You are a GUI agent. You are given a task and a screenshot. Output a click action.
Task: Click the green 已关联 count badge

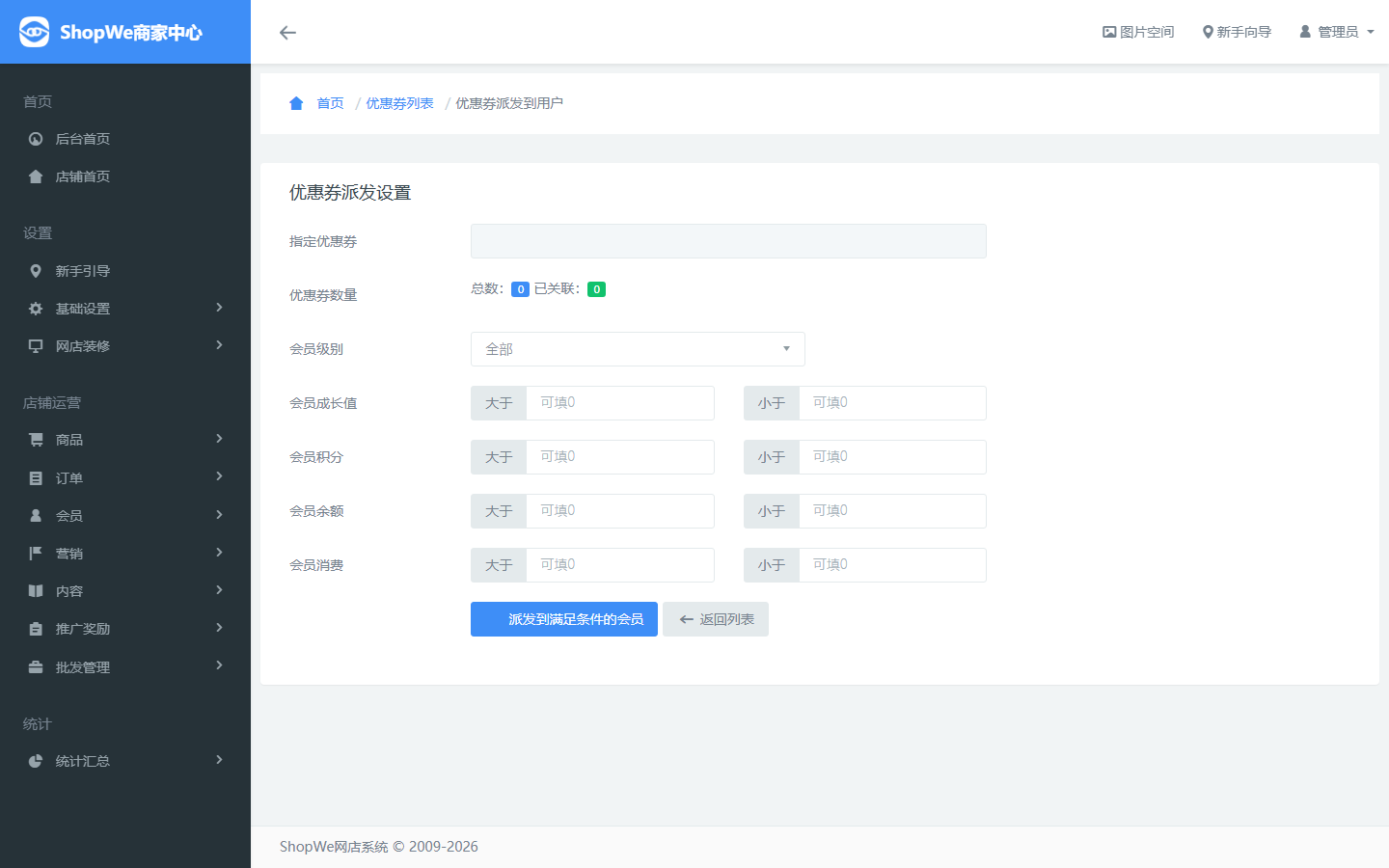[x=596, y=289]
